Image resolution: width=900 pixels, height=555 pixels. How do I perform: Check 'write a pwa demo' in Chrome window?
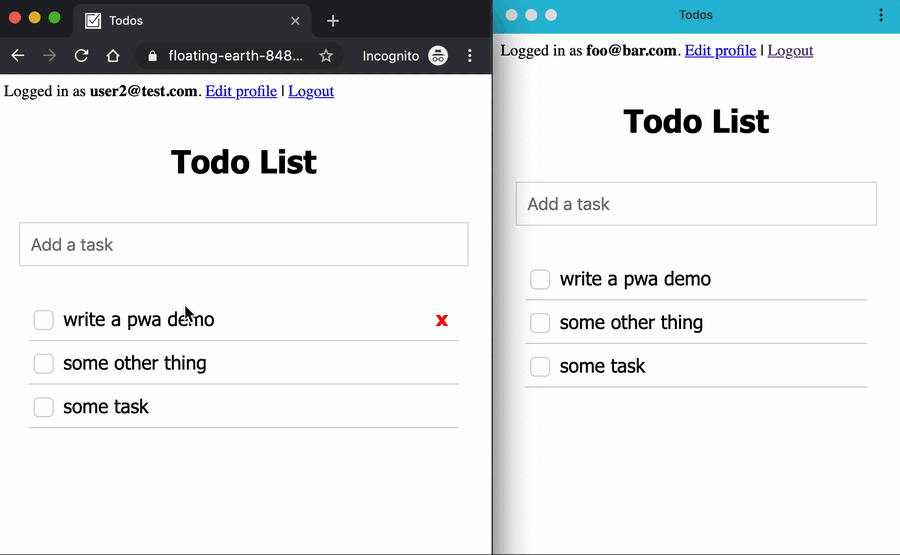coord(44,320)
